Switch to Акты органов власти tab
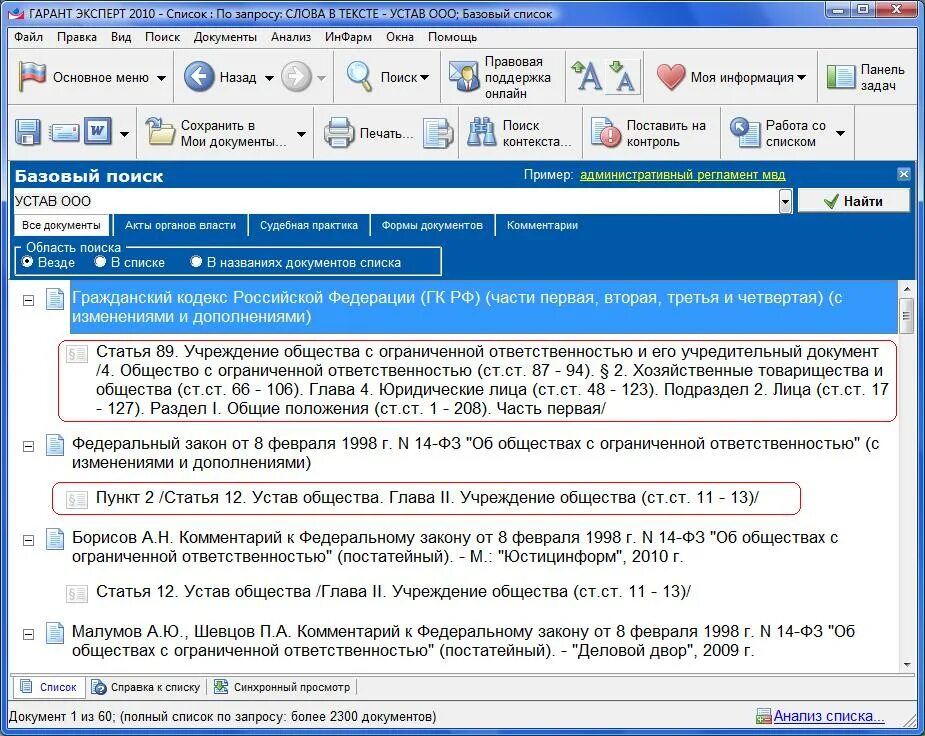Image resolution: width=925 pixels, height=736 pixels. pyautogui.click(x=181, y=225)
